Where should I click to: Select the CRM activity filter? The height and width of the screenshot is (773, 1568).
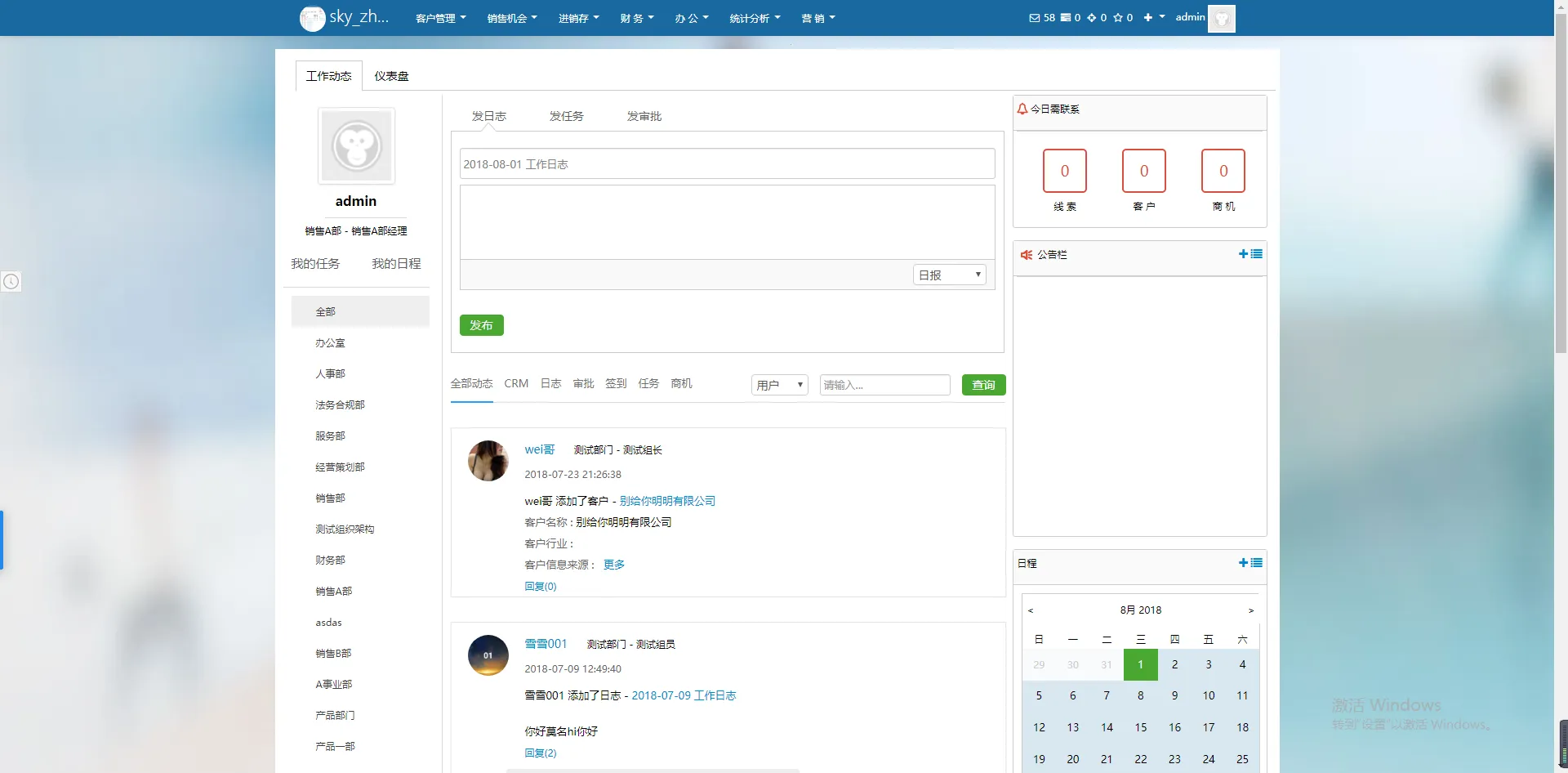(516, 383)
